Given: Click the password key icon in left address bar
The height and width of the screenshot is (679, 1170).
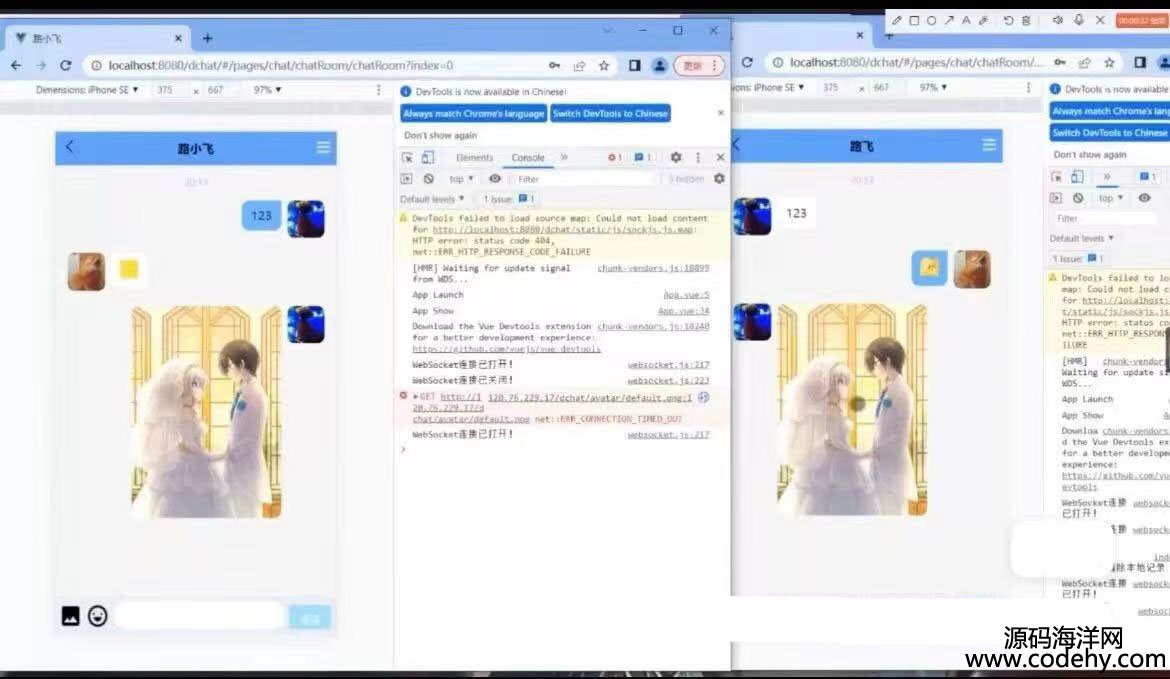Looking at the screenshot, I should [x=554, y=66].
